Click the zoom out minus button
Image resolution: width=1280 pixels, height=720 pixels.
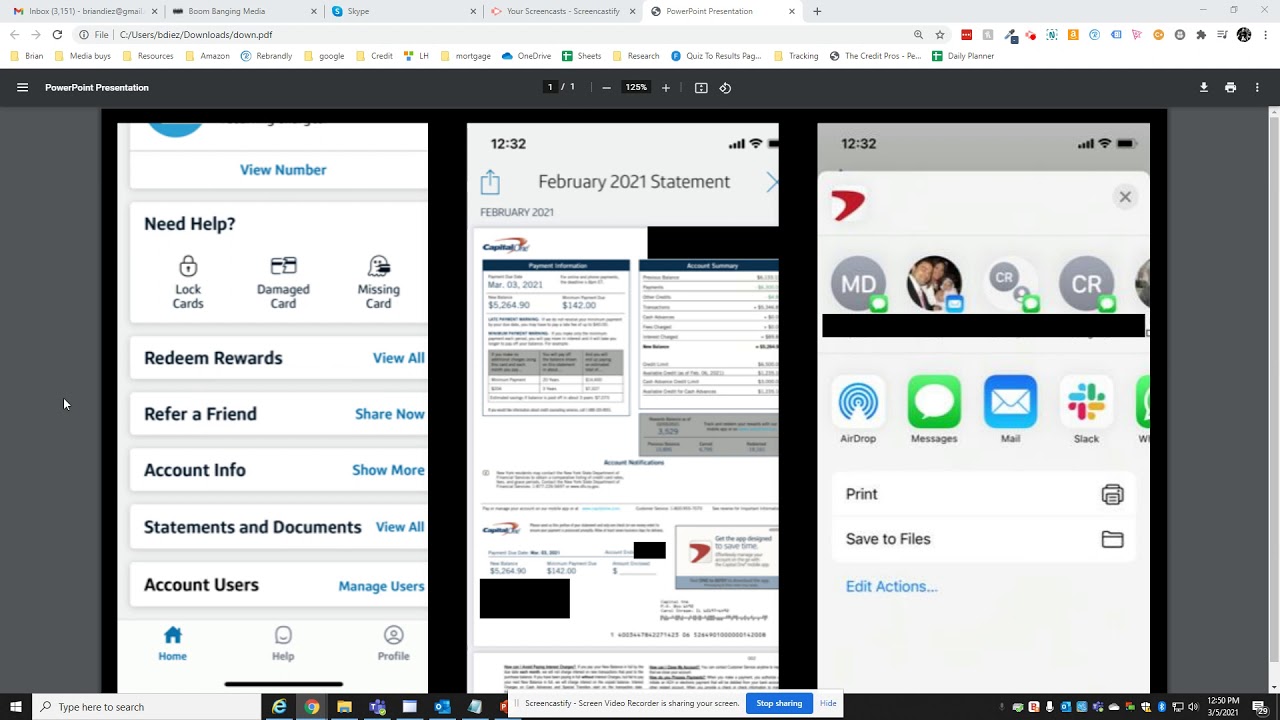click(x=606, y=87)
